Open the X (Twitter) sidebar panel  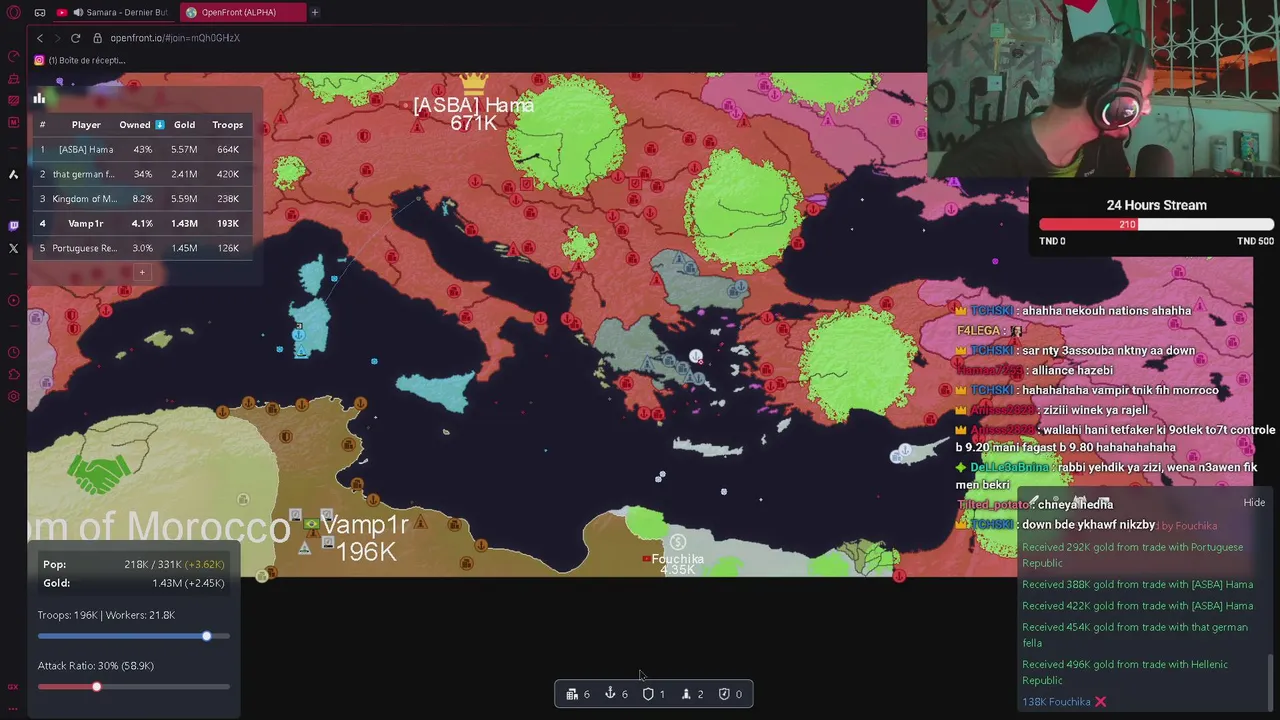pos(13,248)
